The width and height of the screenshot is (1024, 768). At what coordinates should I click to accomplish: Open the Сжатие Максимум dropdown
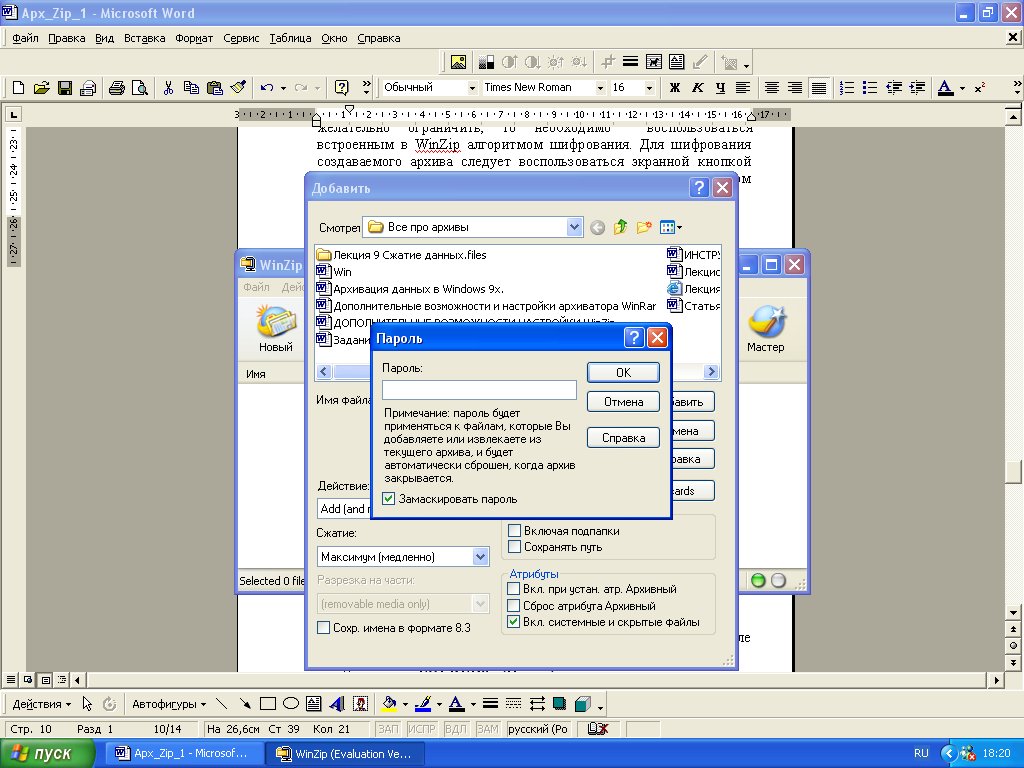pyautogui.click(x=481, y=557)
